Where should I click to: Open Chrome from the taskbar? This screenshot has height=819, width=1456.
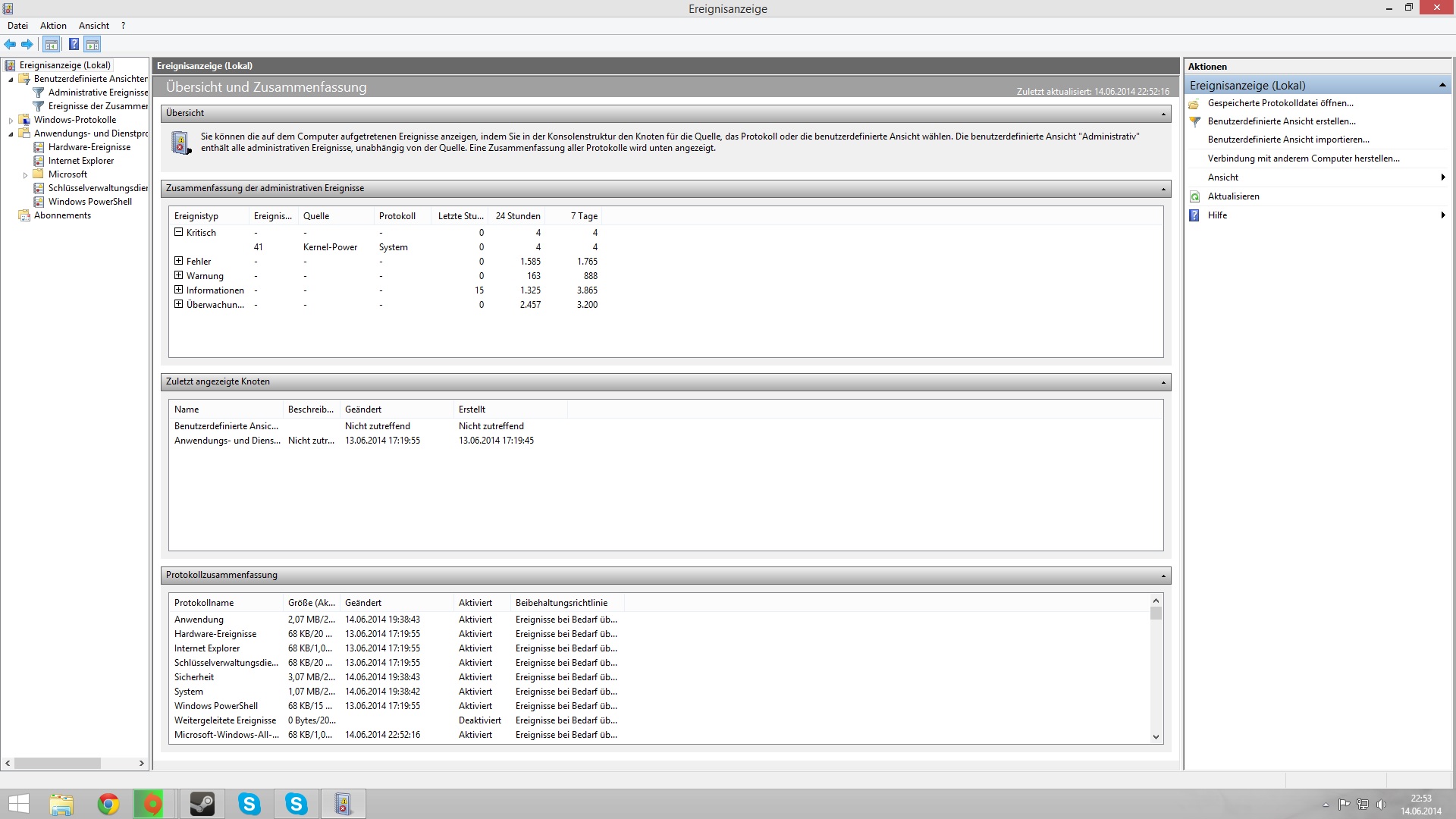108,804
